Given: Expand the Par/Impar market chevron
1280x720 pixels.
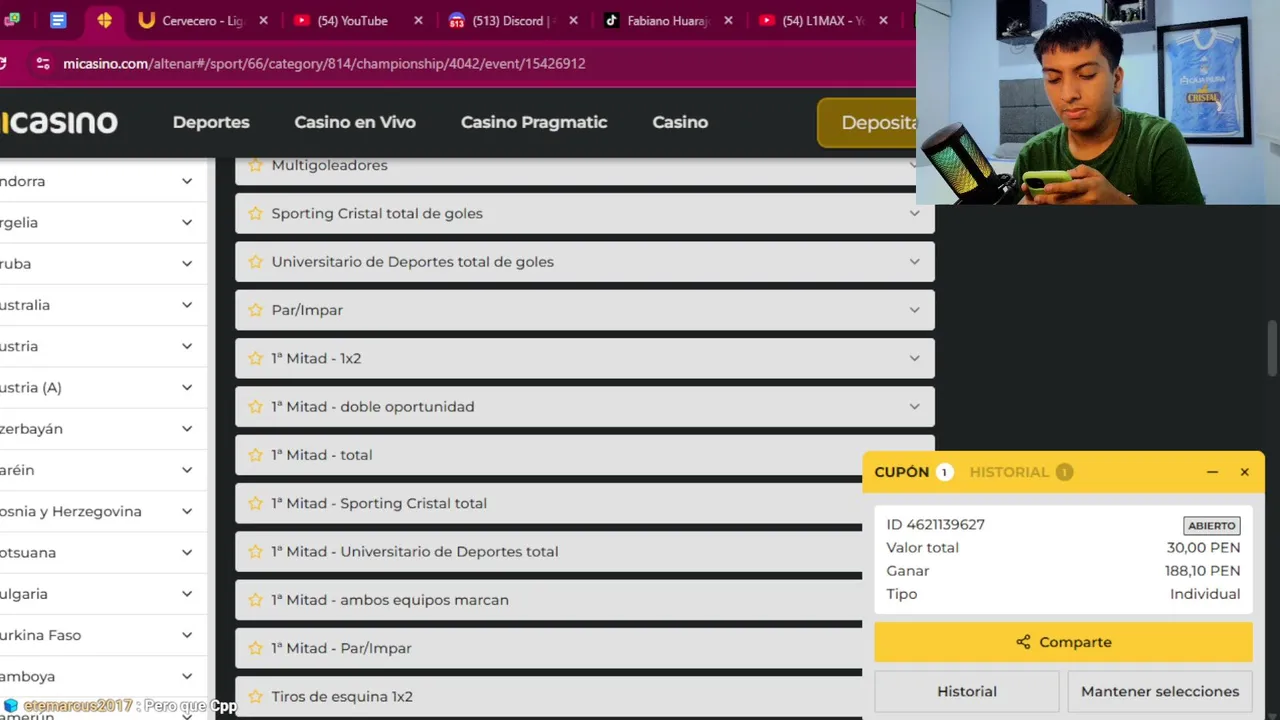Looking at the screenshot, I should 914,310.
